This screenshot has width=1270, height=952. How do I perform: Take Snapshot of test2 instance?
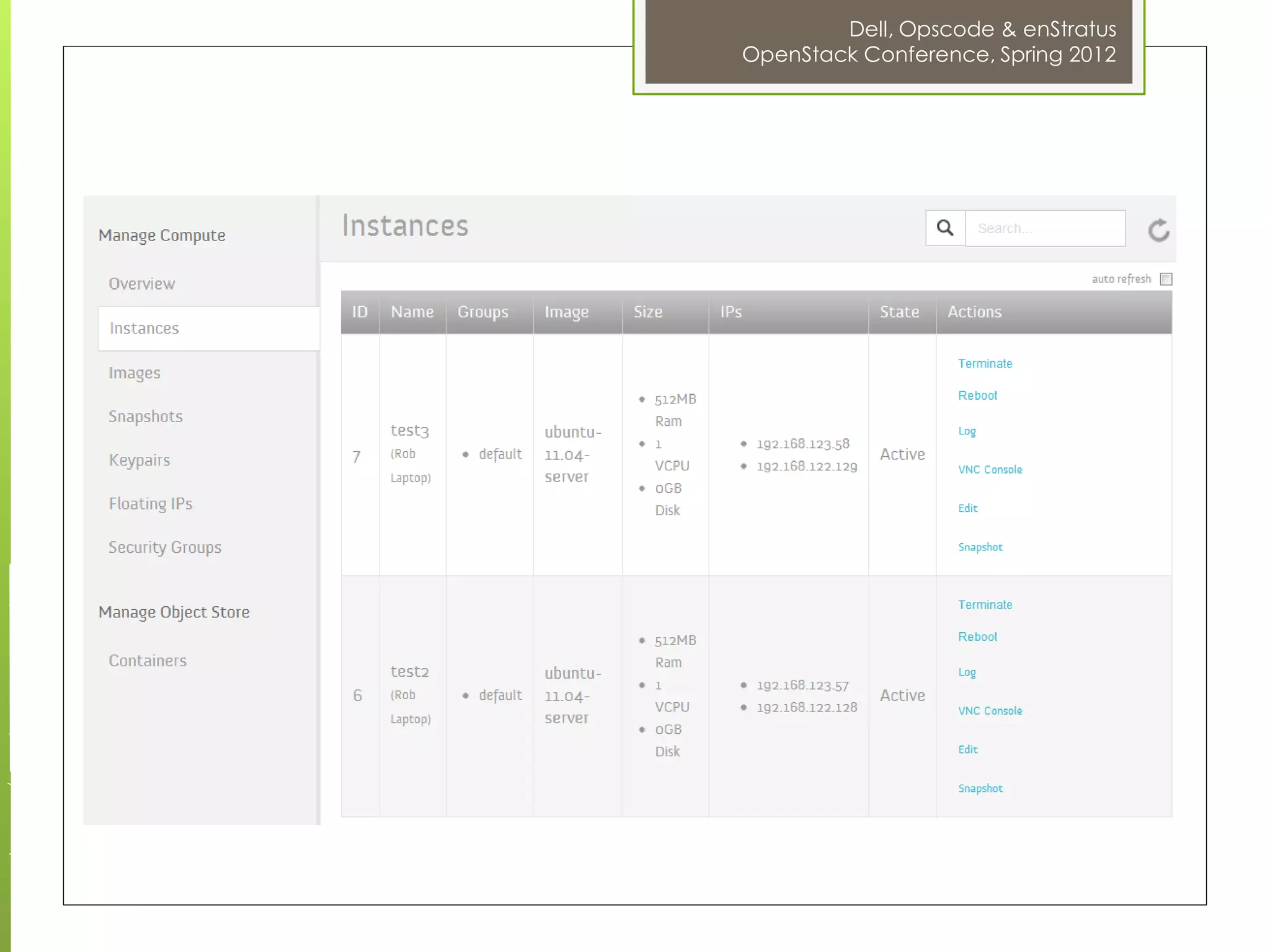[980, 788]
